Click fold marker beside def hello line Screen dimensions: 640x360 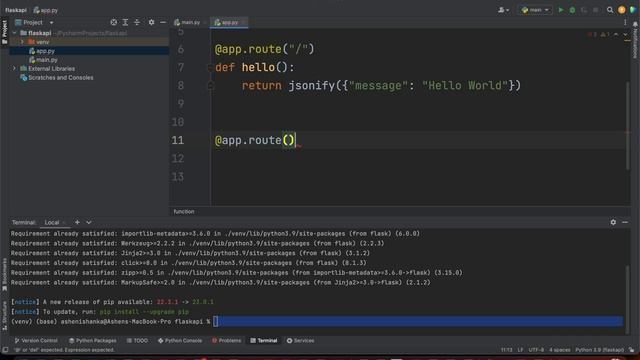210,68
